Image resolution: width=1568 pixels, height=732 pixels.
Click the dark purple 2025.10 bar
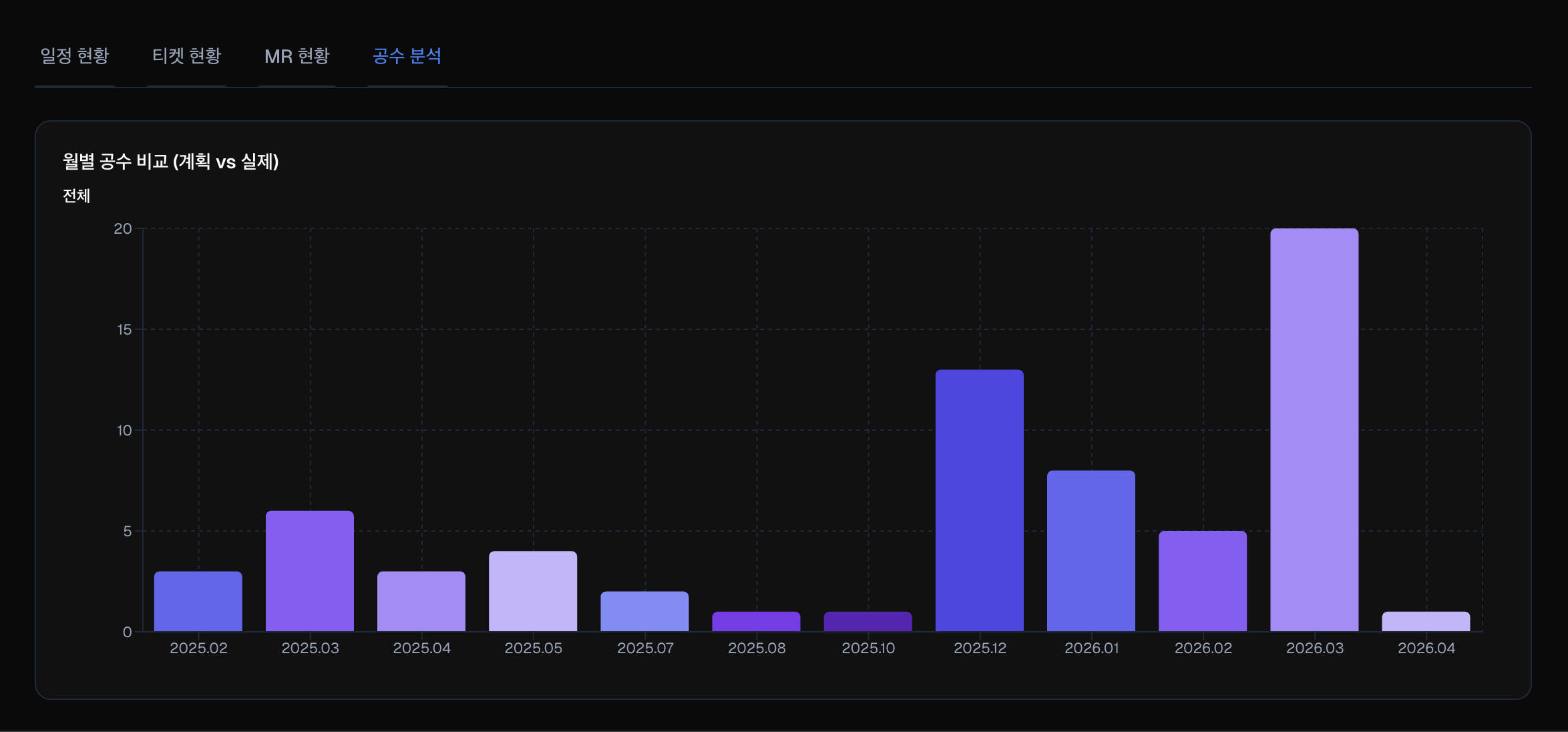pyautogui.click(x=867, y=621)
